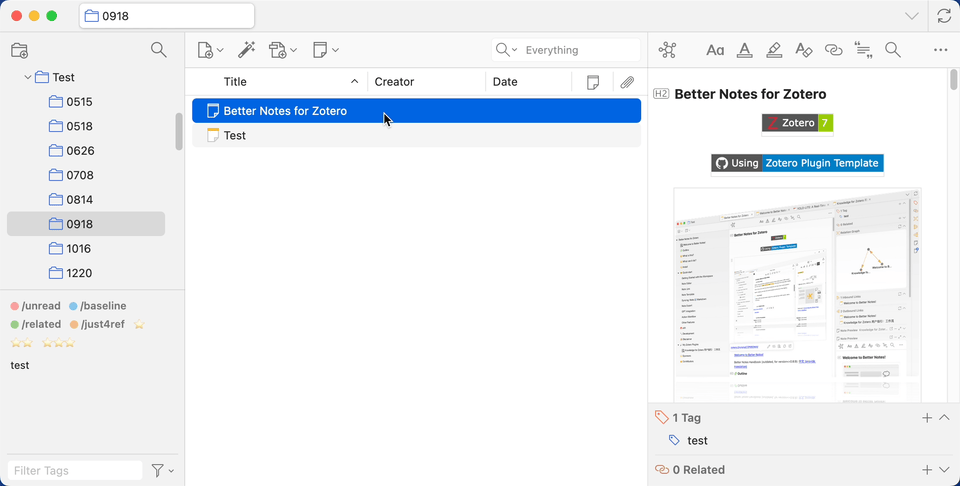
Task: Filter by /just4ref tag
Action: [x=97, y=324]
